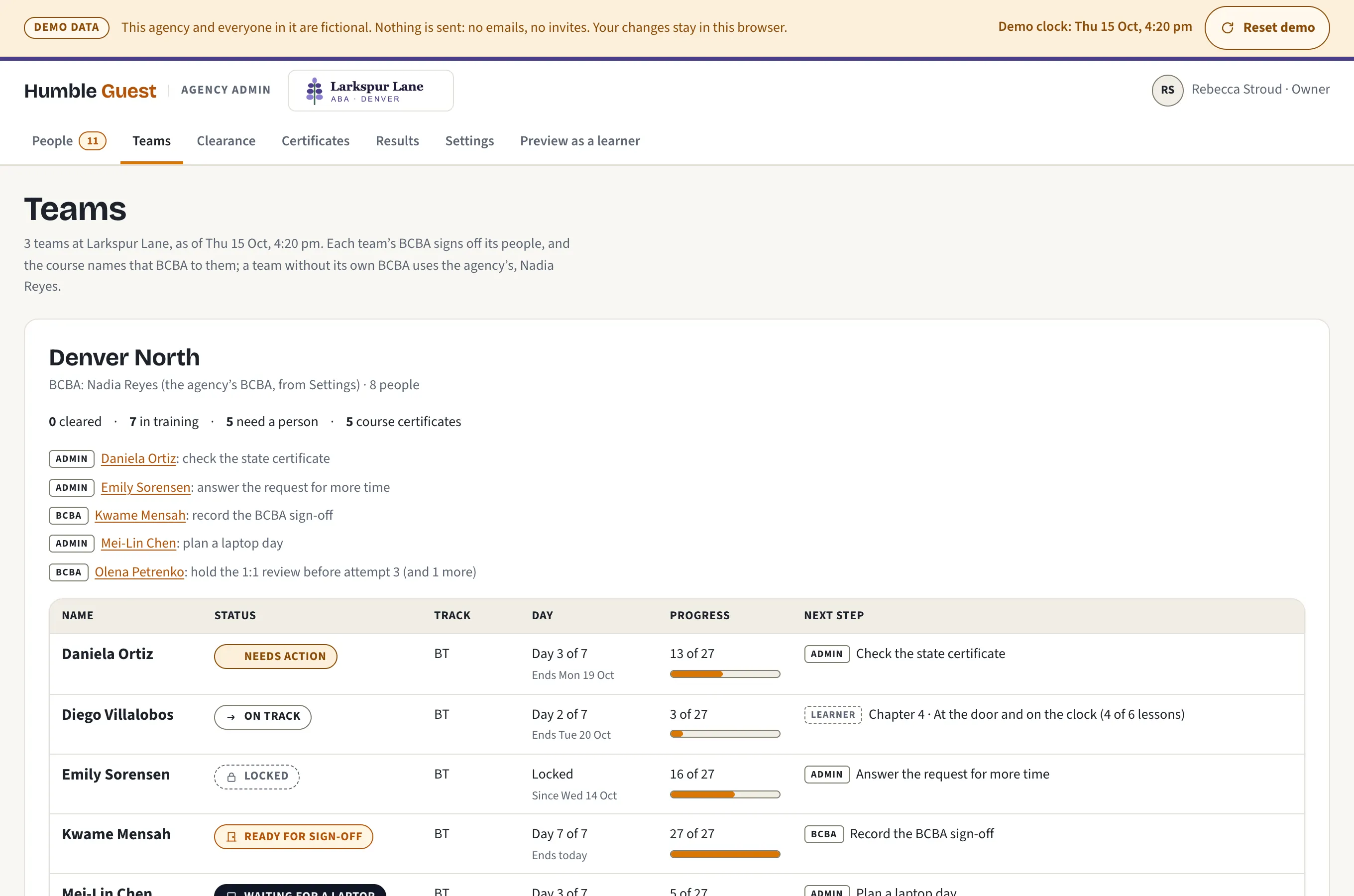The image size is (1354, 896).
Task: Select Preview as a learner tab
Action: (x=580, y=141)
